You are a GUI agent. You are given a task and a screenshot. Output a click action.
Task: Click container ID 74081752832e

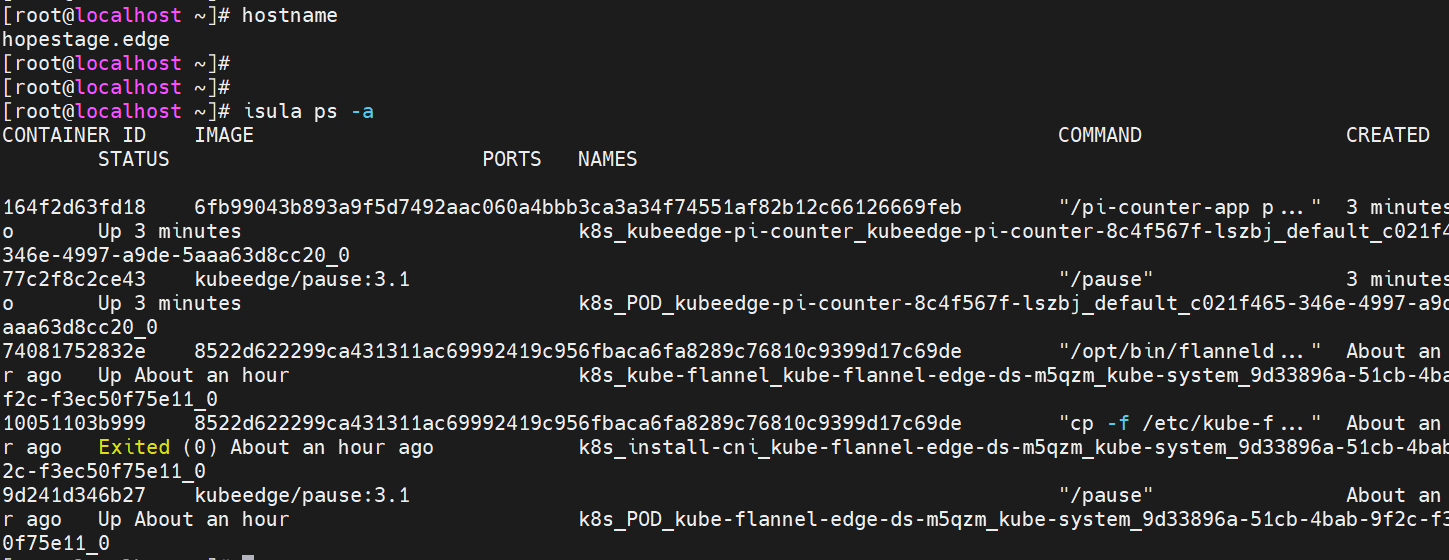coord(74,351)
